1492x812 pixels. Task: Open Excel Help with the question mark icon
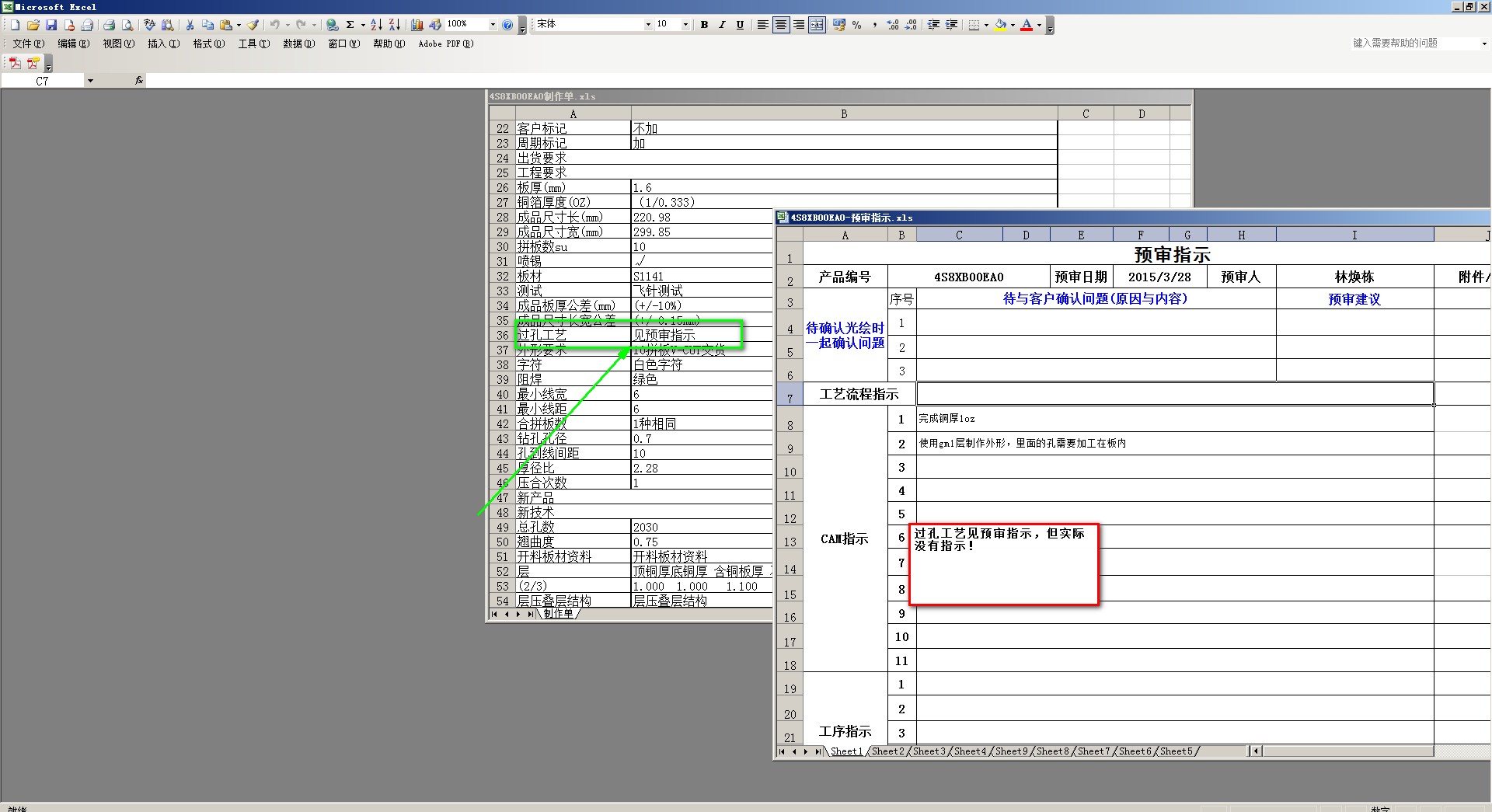point(507,25)
